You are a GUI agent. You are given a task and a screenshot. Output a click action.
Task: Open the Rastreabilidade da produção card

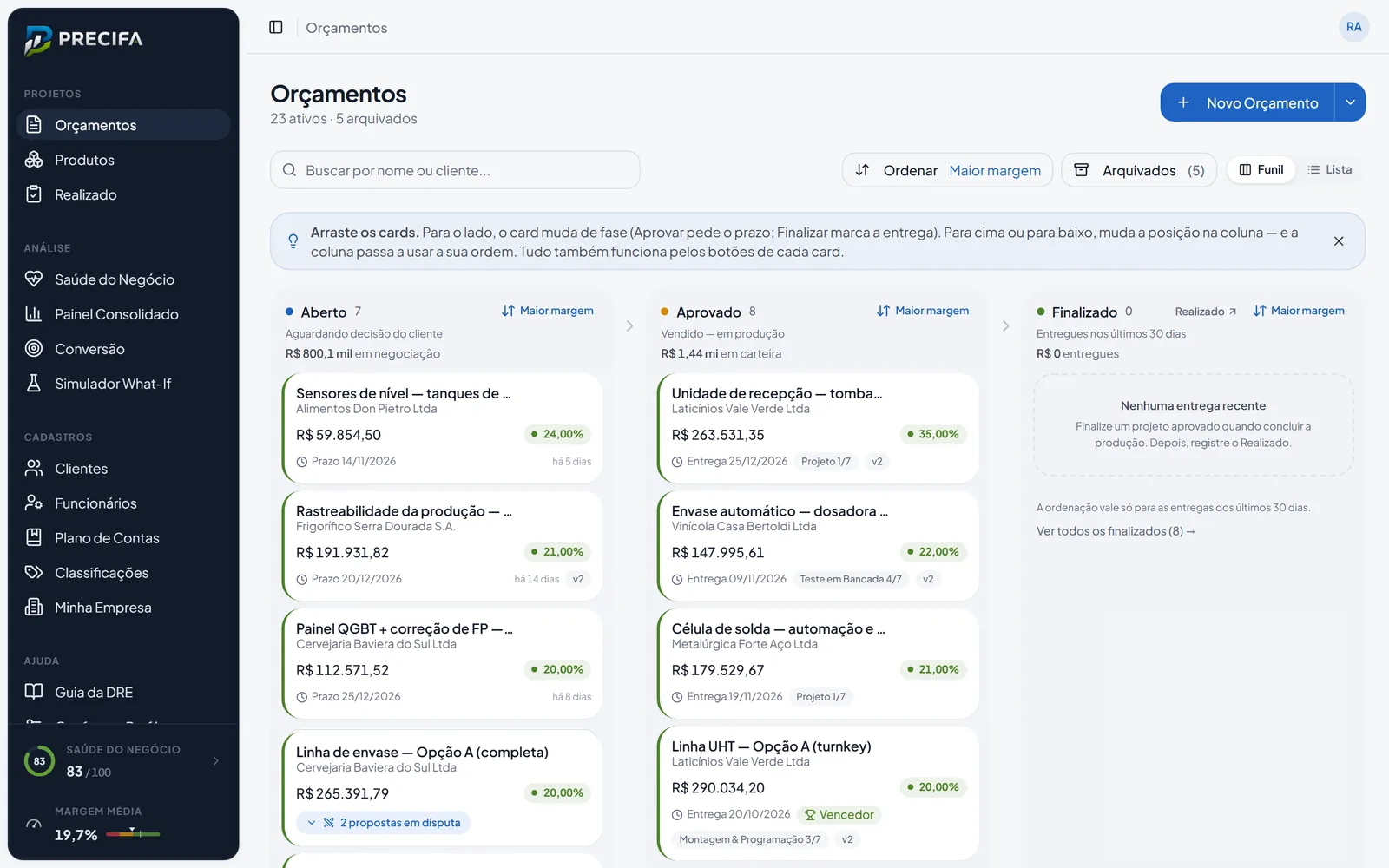click(x=443, y=545)
